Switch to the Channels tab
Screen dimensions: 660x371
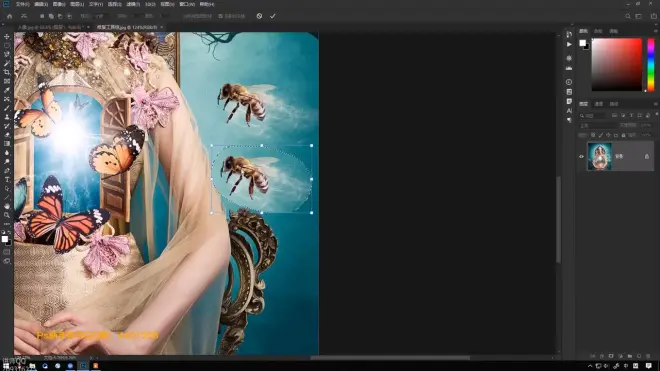coord(599,104)
